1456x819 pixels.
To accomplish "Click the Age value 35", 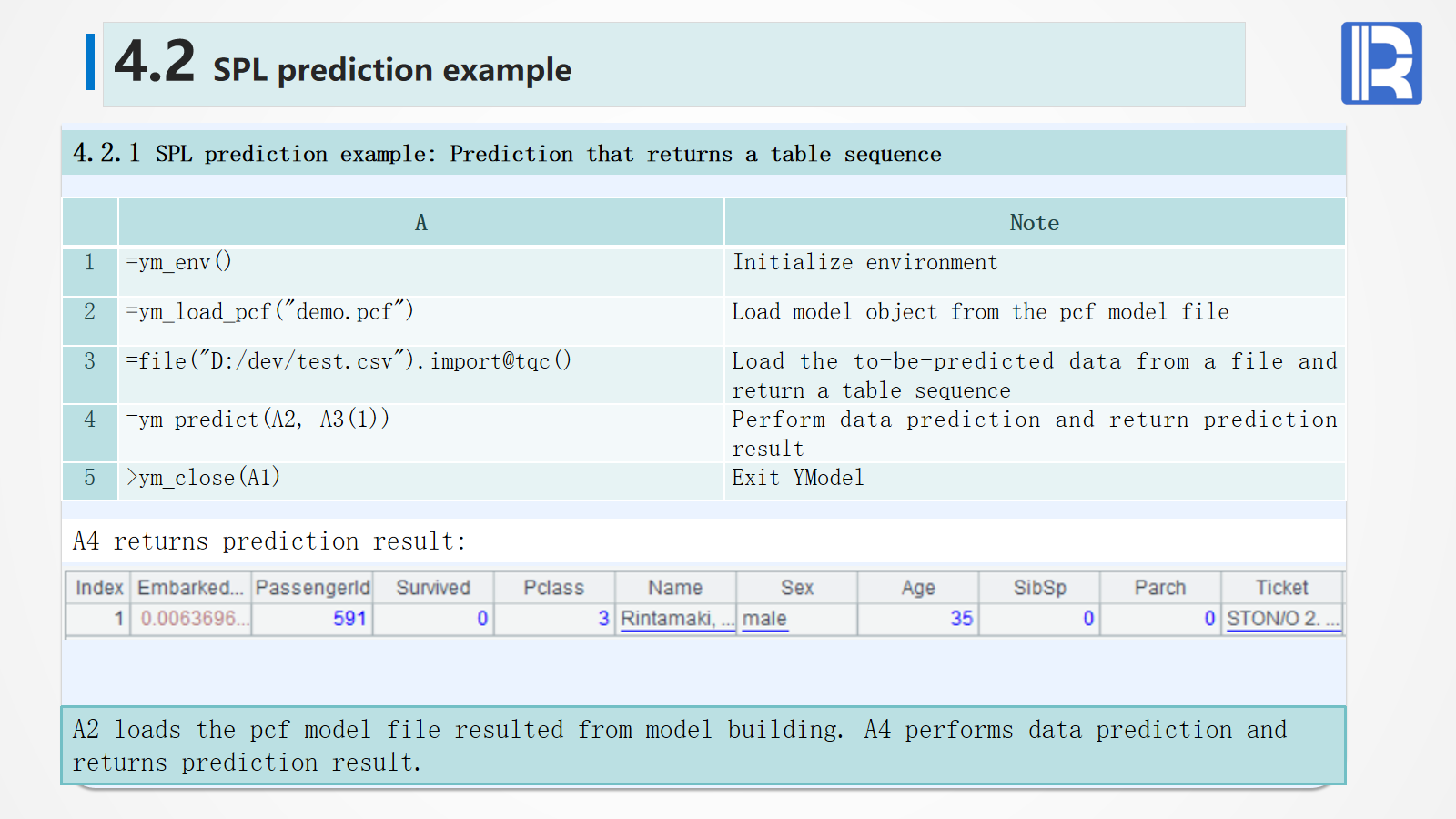I will pos(961,619).
